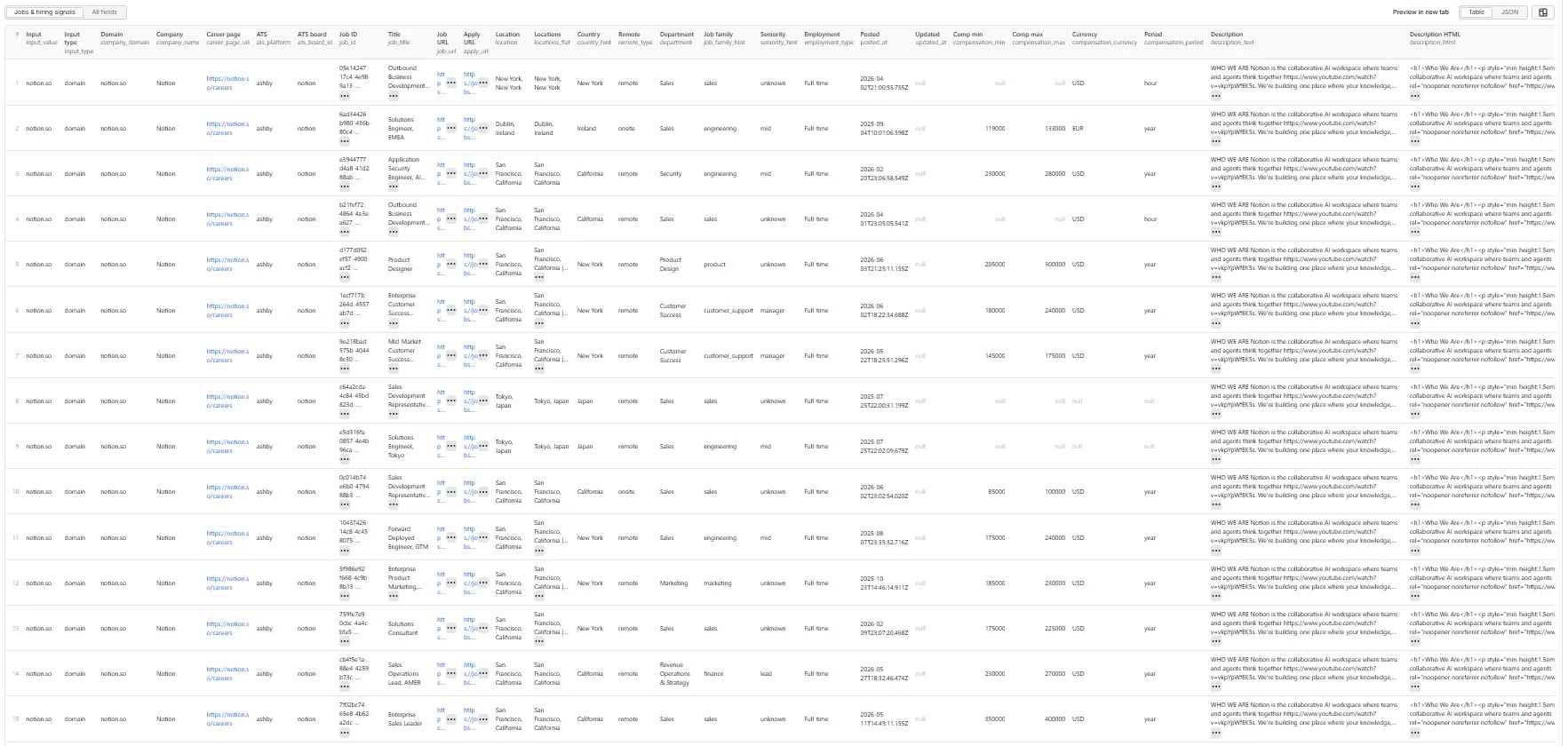Open the career page link in row 9
This screenshot has height=746, width=1568.
pyautogui.click(x=227, y=446)
